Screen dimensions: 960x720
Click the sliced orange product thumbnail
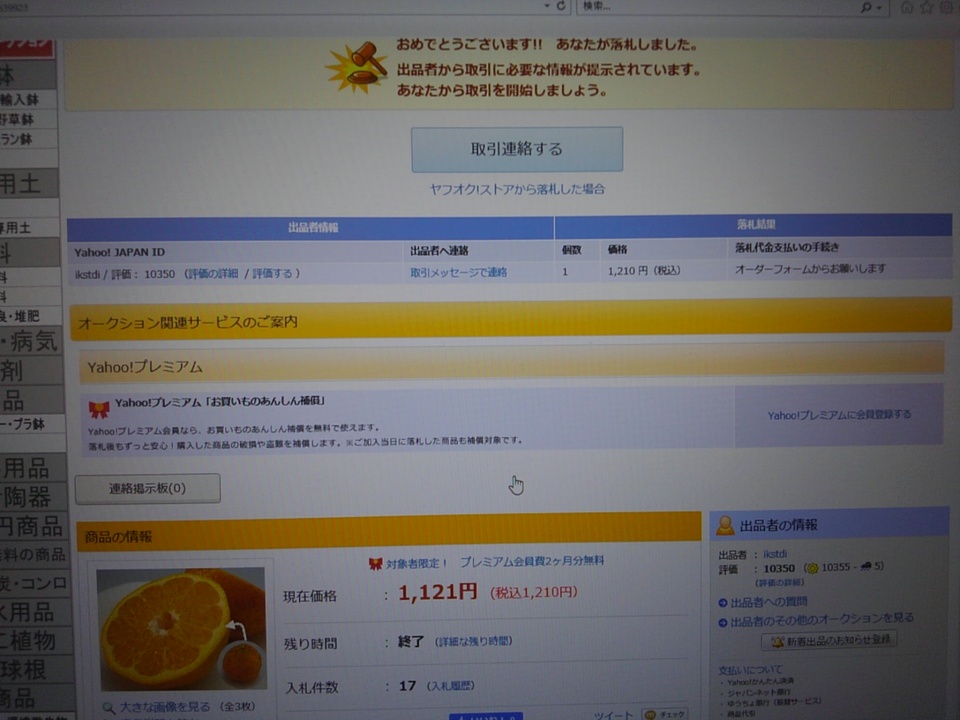(181, 629)
